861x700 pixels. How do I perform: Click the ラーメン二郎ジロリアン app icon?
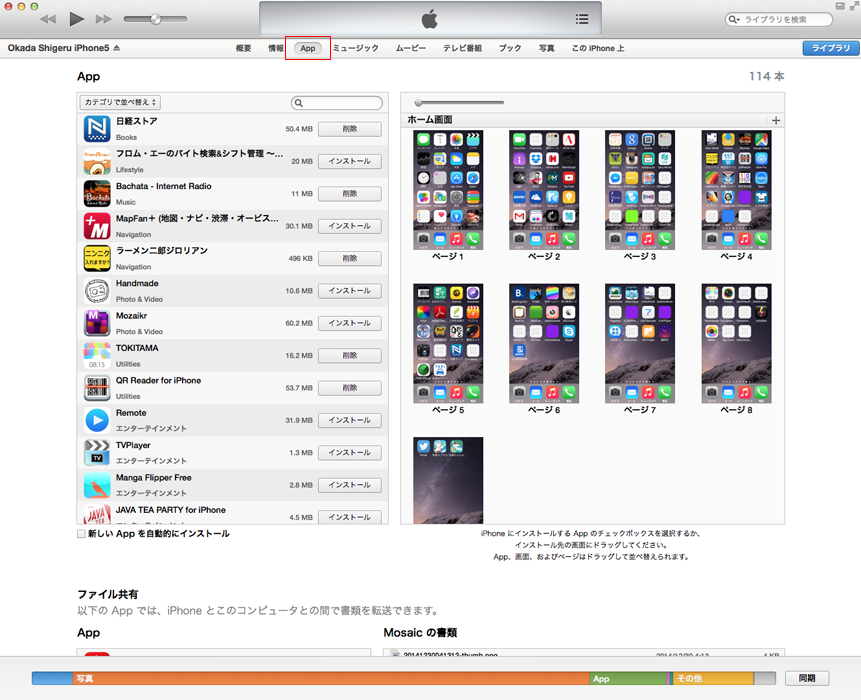(97, 259)
